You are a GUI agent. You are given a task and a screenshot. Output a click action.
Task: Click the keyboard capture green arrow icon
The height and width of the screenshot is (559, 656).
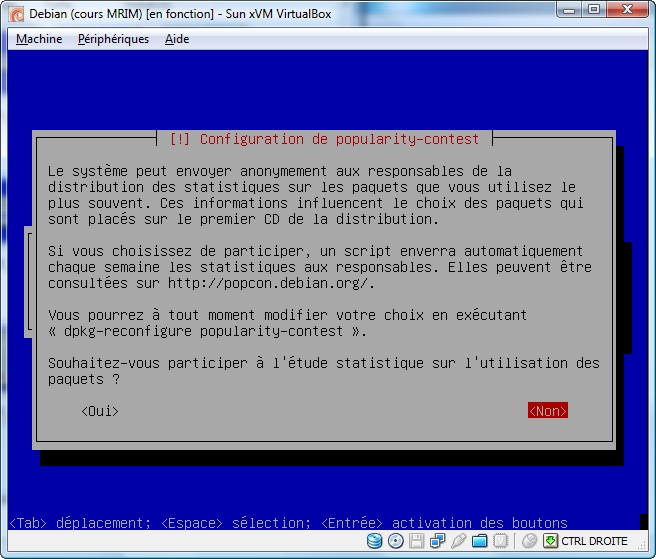click(550, 541)
